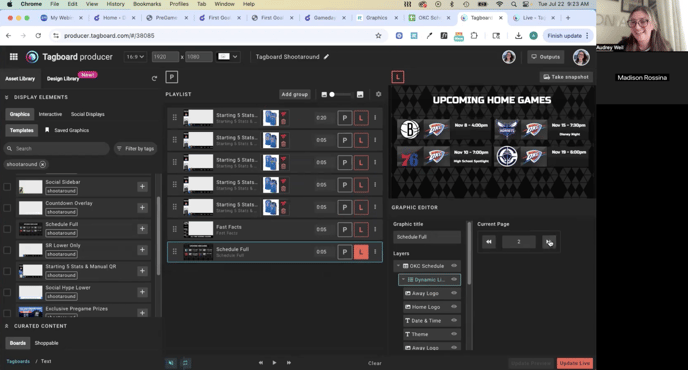
Task: Click Take snapshot button
Action: pyautogui.click(x=566, y=77)
